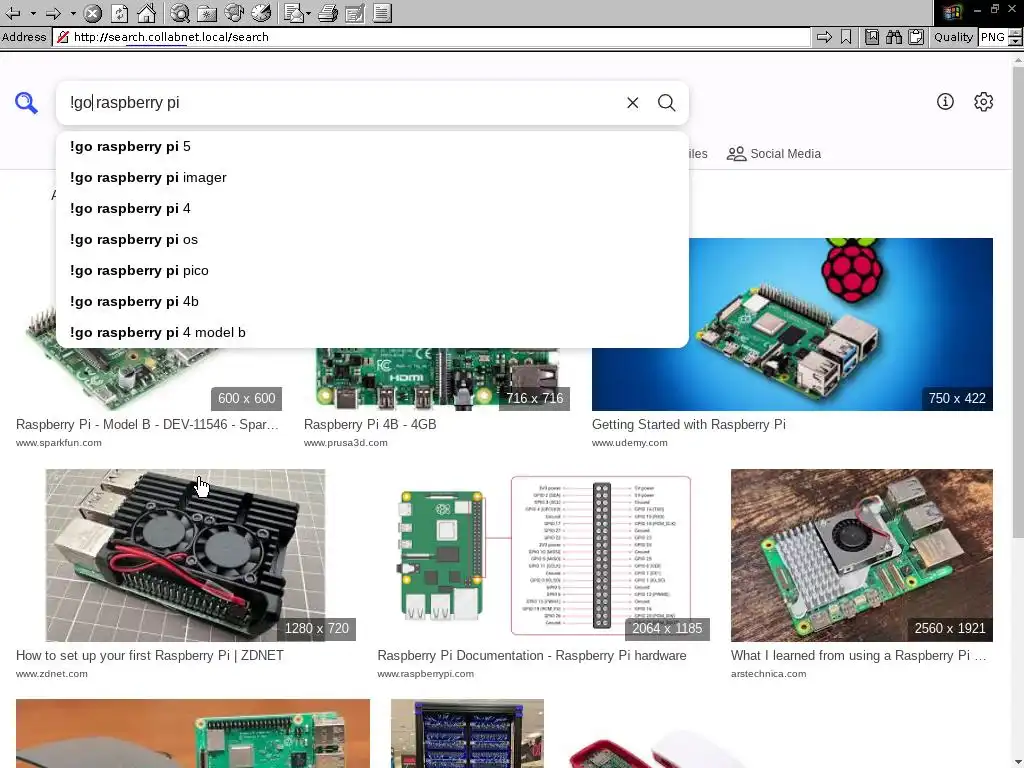1024x768 pixels.
Task: Switch to the Social Media tab
Action: point(774,153)
